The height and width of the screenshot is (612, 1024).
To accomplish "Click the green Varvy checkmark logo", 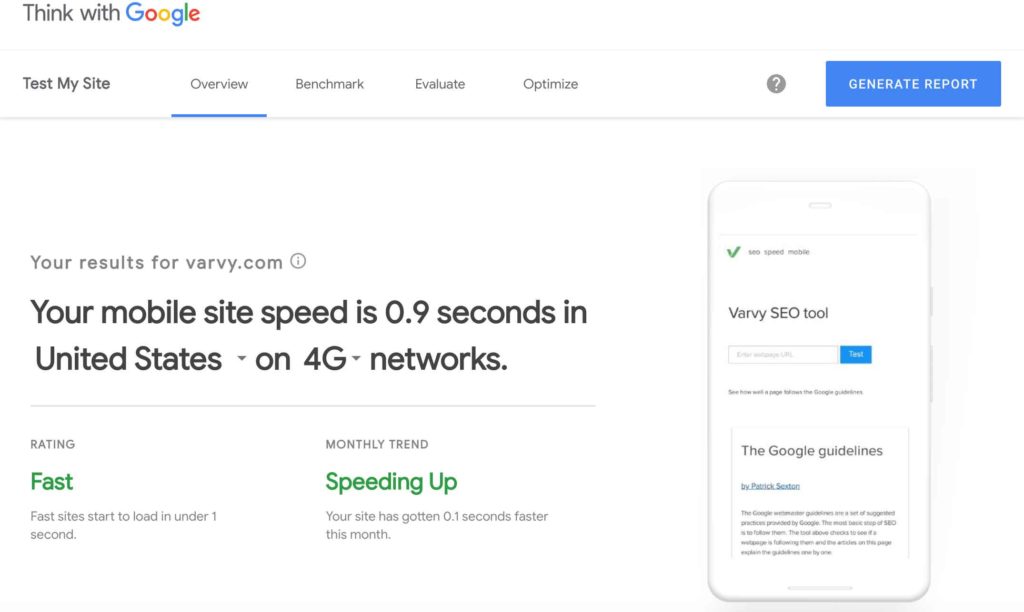I will click(734, 252).
